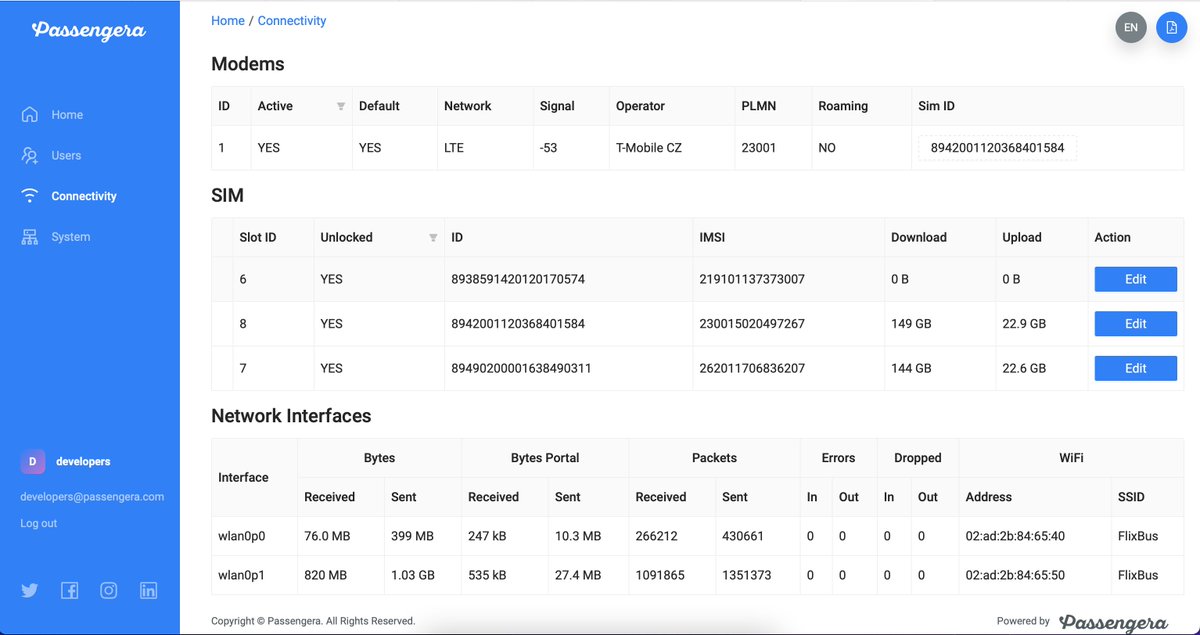Click the System server icon in sidebar
The width and height of the screenshot is (1200, 635).
pos(30,237)
